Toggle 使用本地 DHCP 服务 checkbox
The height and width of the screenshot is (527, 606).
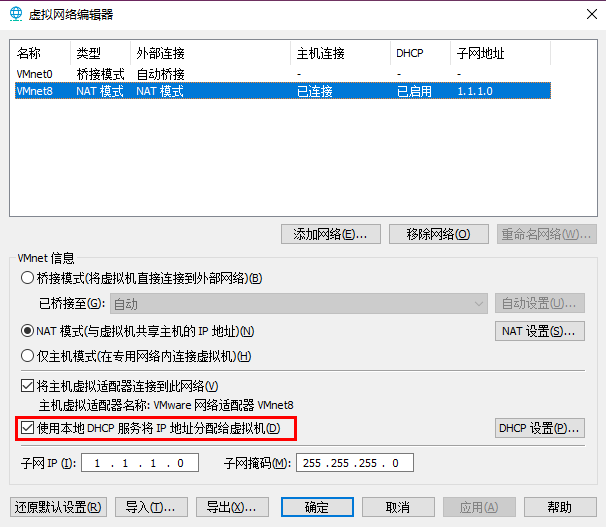pos(27,428)
